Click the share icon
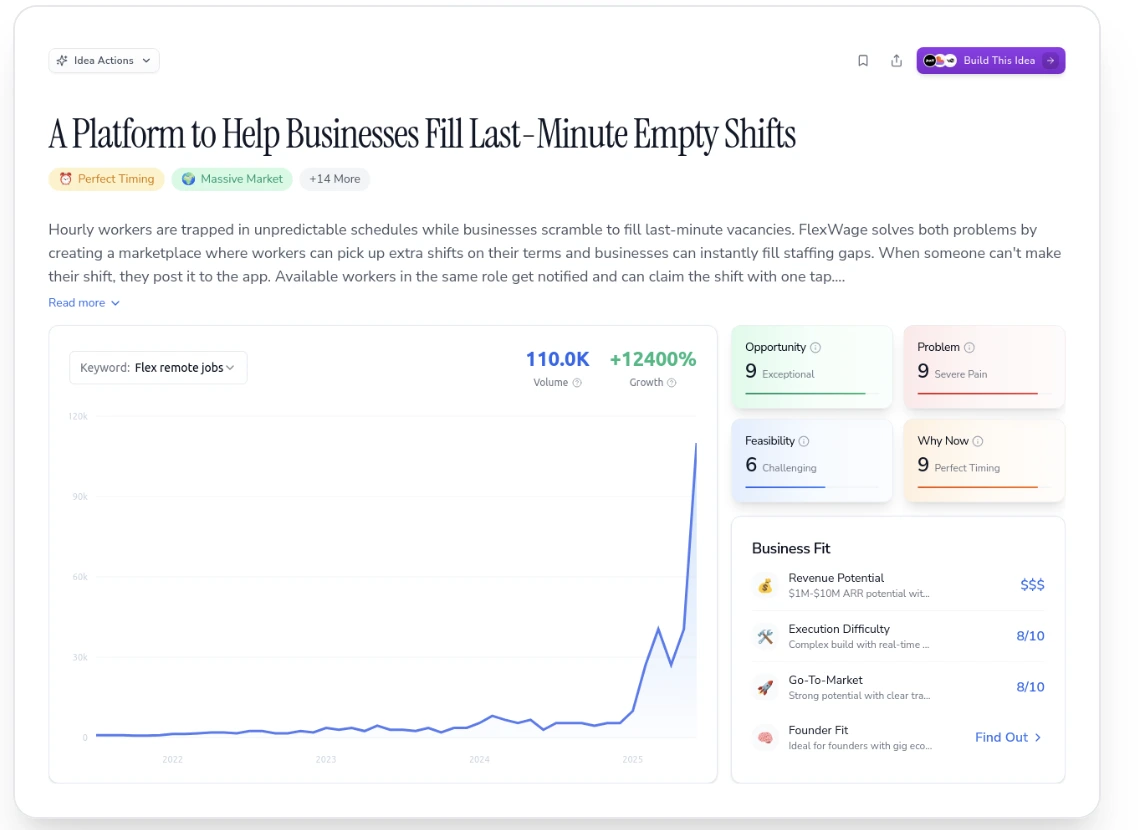 896,61
